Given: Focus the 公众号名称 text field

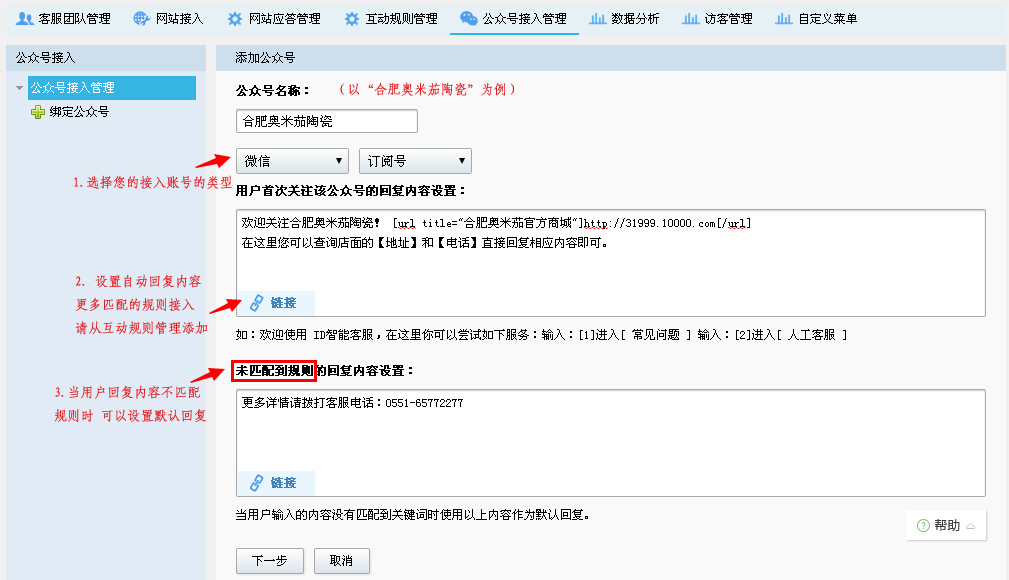Looking at the screenshot, I should click(326, 121).
